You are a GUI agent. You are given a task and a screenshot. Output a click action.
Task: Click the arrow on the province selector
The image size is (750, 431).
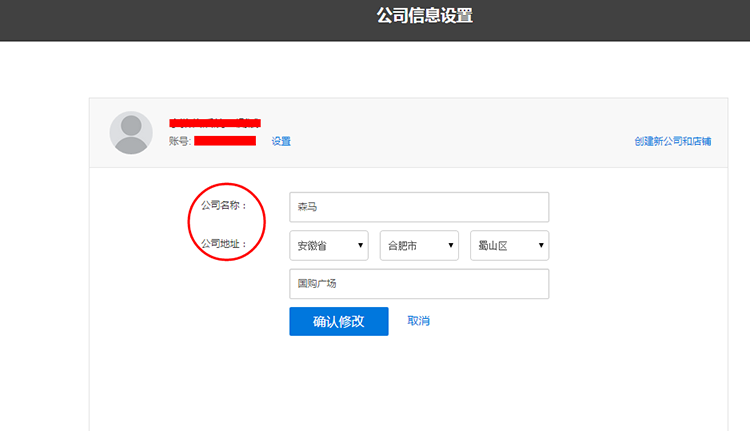360,245
